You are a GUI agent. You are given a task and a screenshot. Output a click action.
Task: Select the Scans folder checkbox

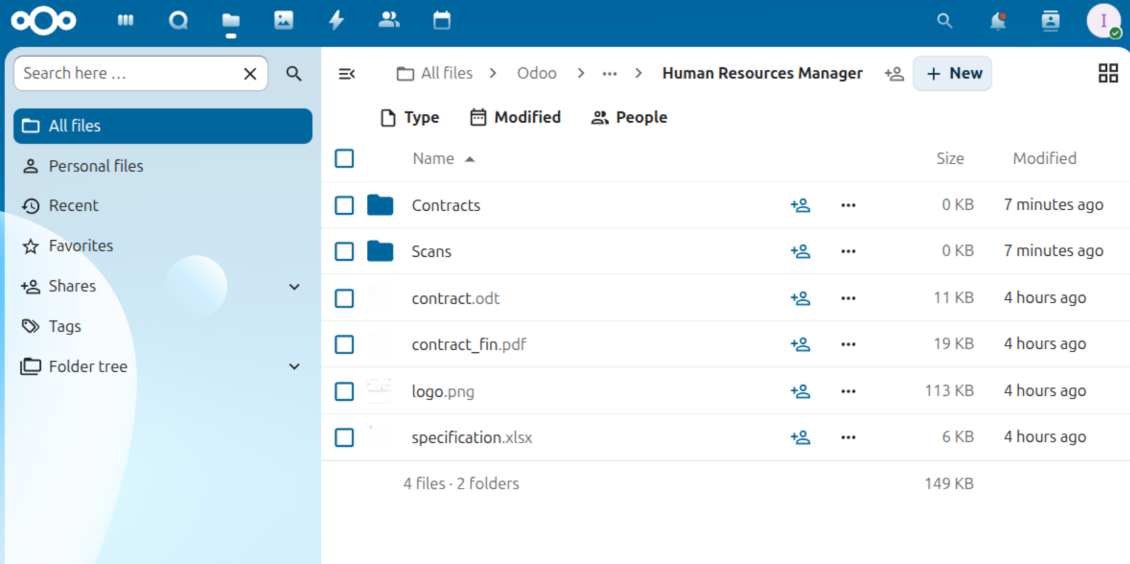click(345, 251)
